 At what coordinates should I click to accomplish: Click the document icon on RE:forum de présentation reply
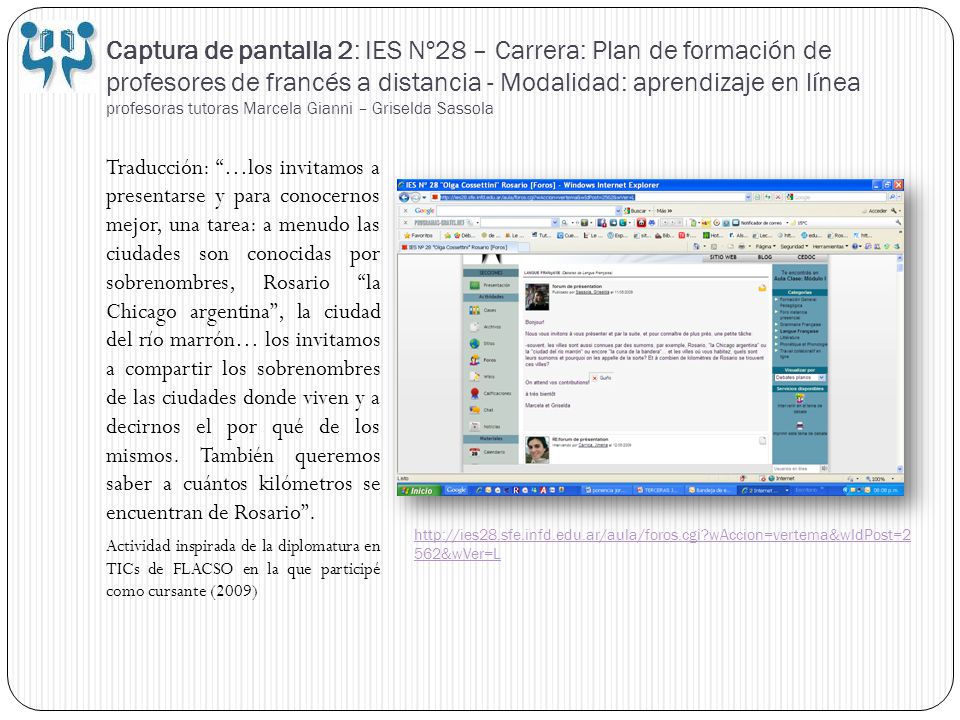(762, 440)
